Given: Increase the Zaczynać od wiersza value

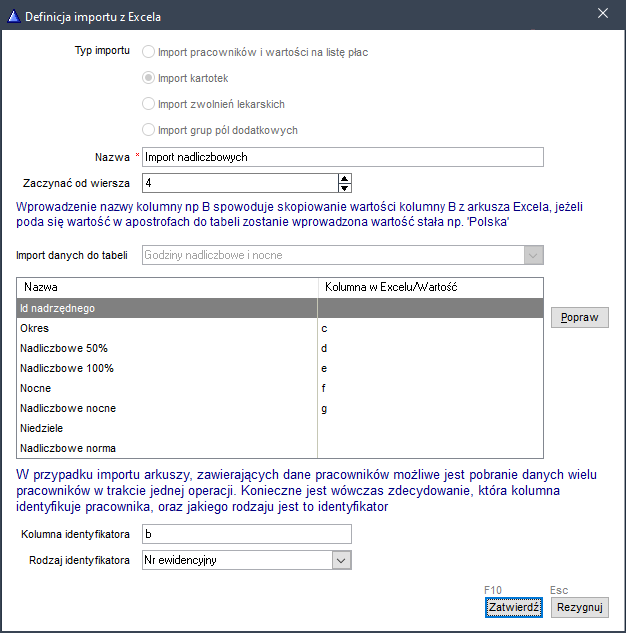Looking at the screenshot, I should 345,178.
